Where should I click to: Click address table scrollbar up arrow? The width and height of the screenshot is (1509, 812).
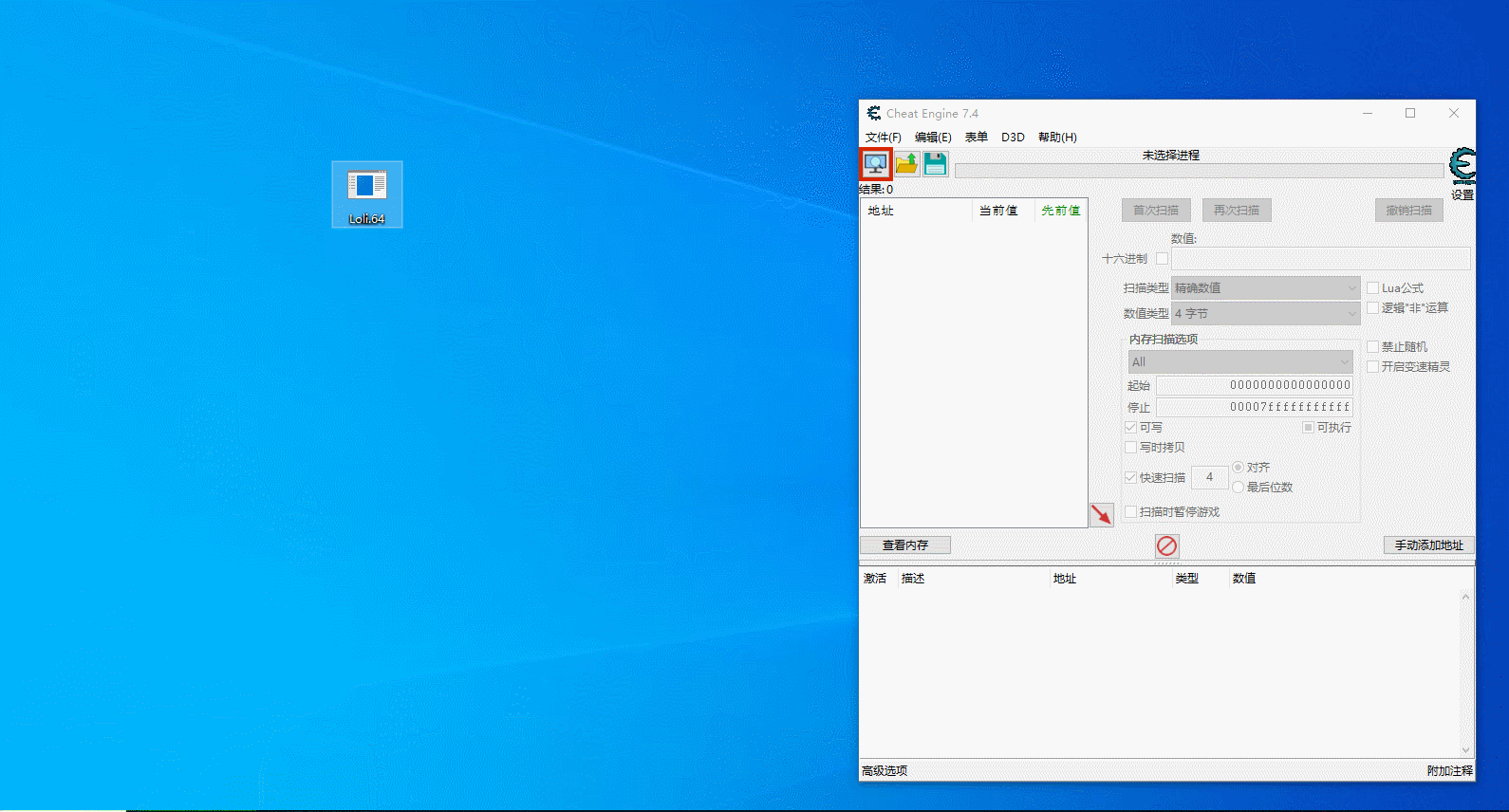tap(1465, 597)
